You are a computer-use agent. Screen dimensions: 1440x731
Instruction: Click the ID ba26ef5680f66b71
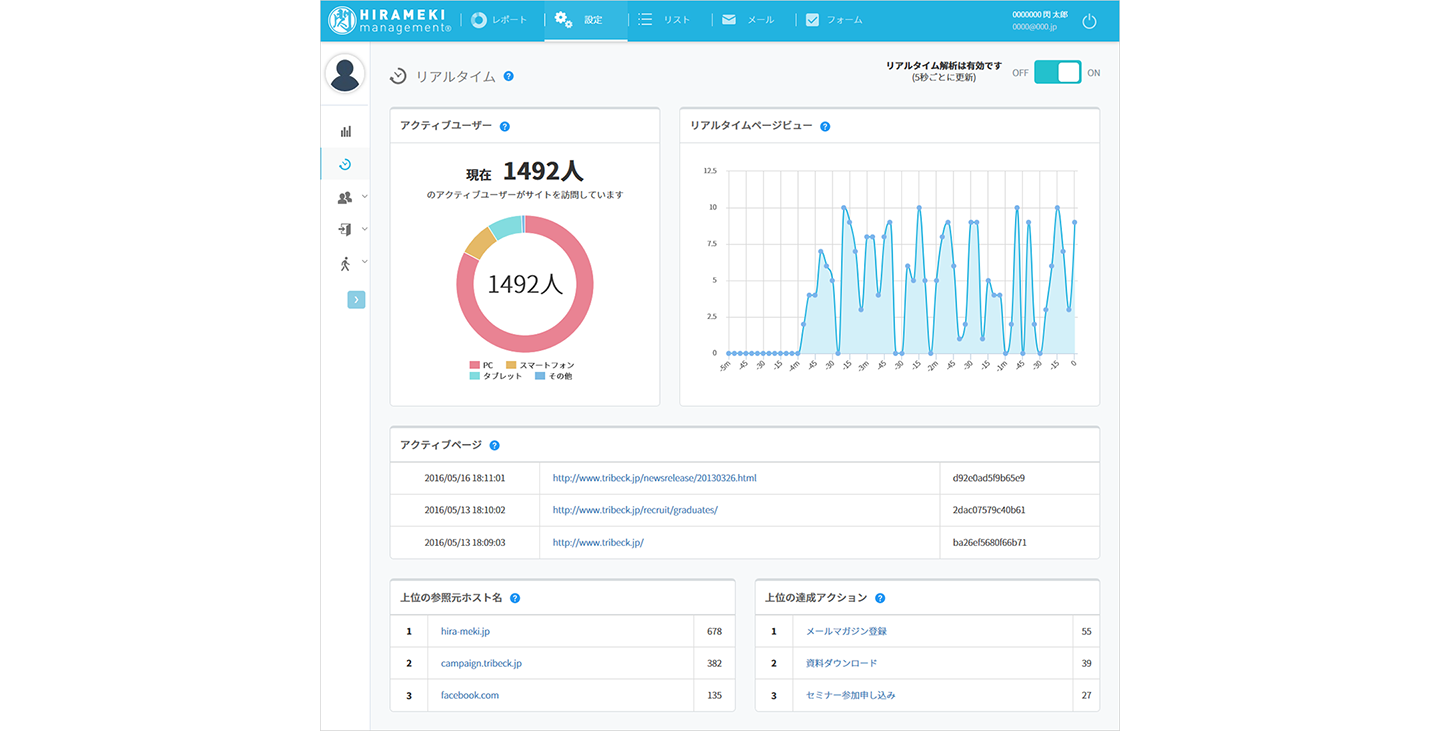pyautogui.click(x=990, y=542)
